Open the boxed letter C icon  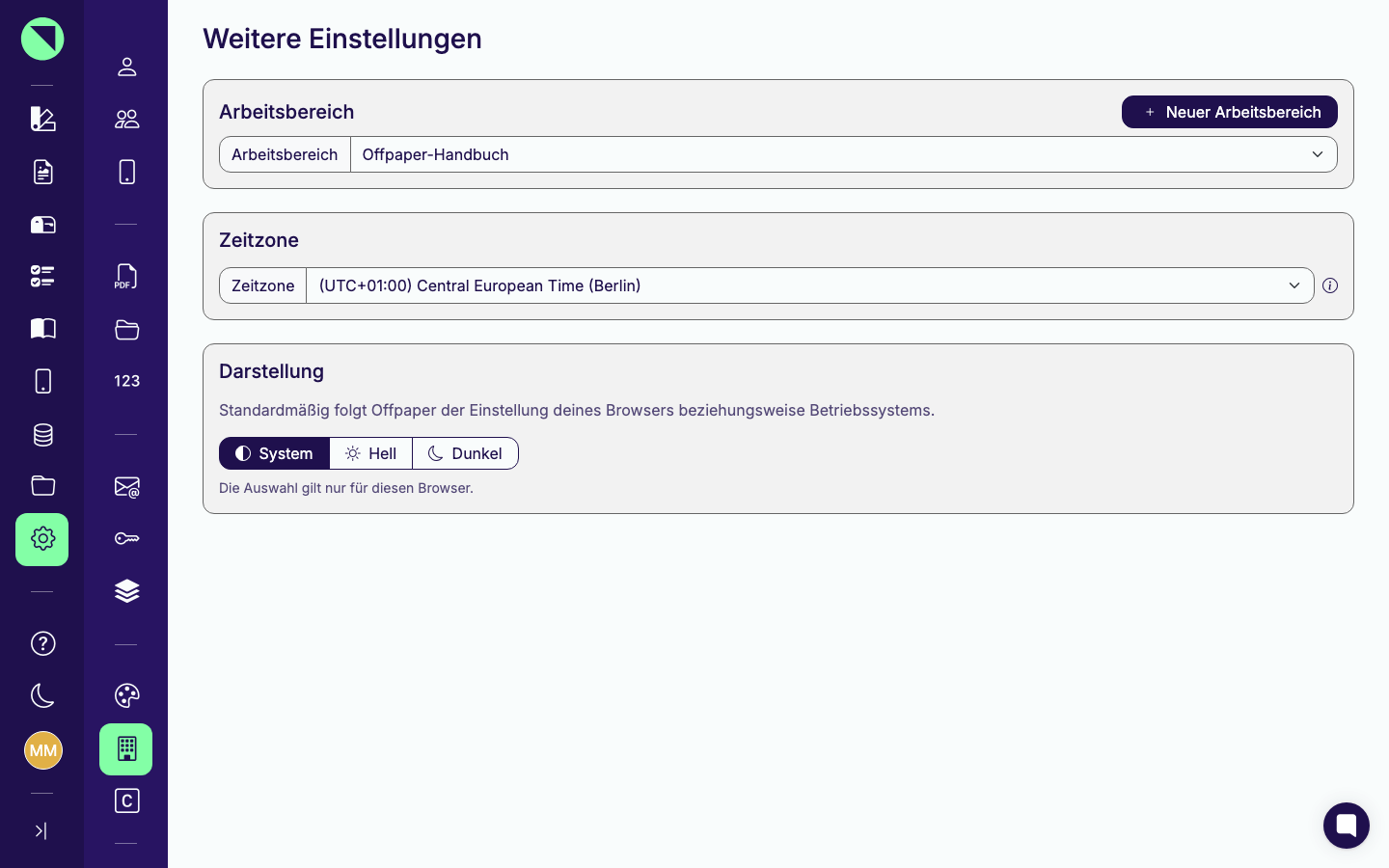pos(126,800)
